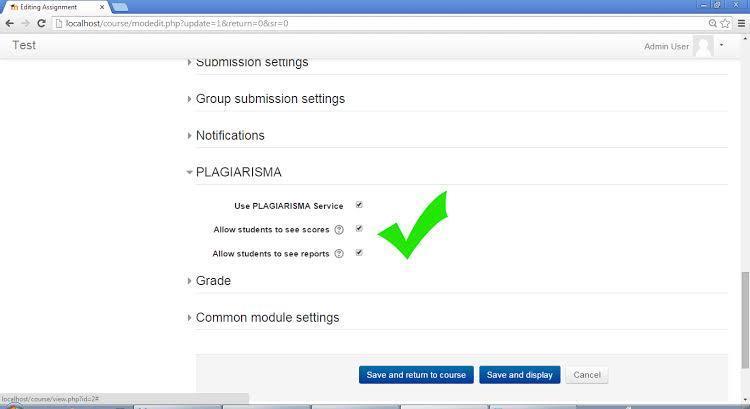750x409 pixels.
Task: Uncheck Allow students to see reports
Action: coord(359,253)
